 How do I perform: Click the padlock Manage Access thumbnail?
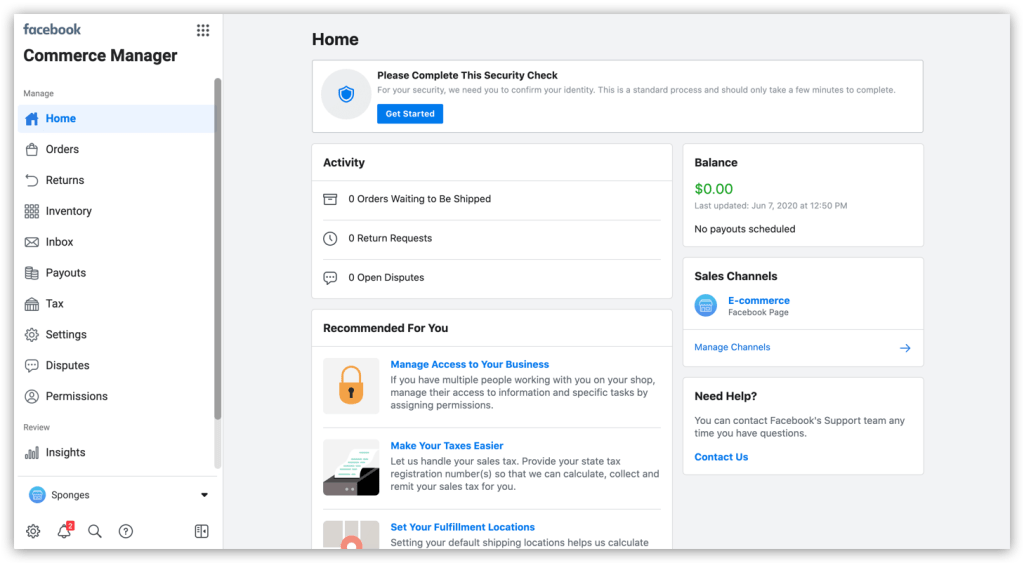(x=351, y=385)
